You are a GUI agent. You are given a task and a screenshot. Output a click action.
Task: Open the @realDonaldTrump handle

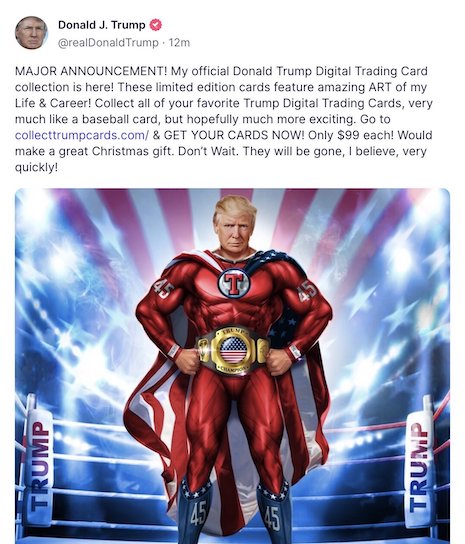tap(108, 43)
